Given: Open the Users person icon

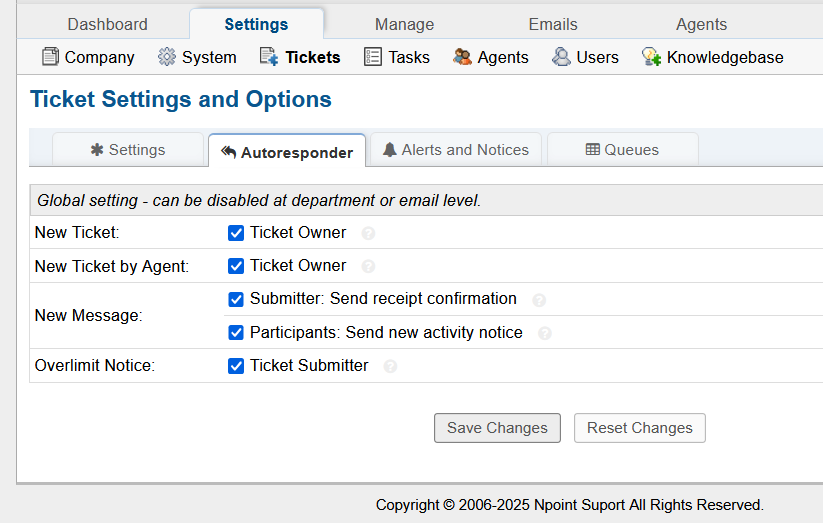Looking at the screenshot, I should 561,56.
